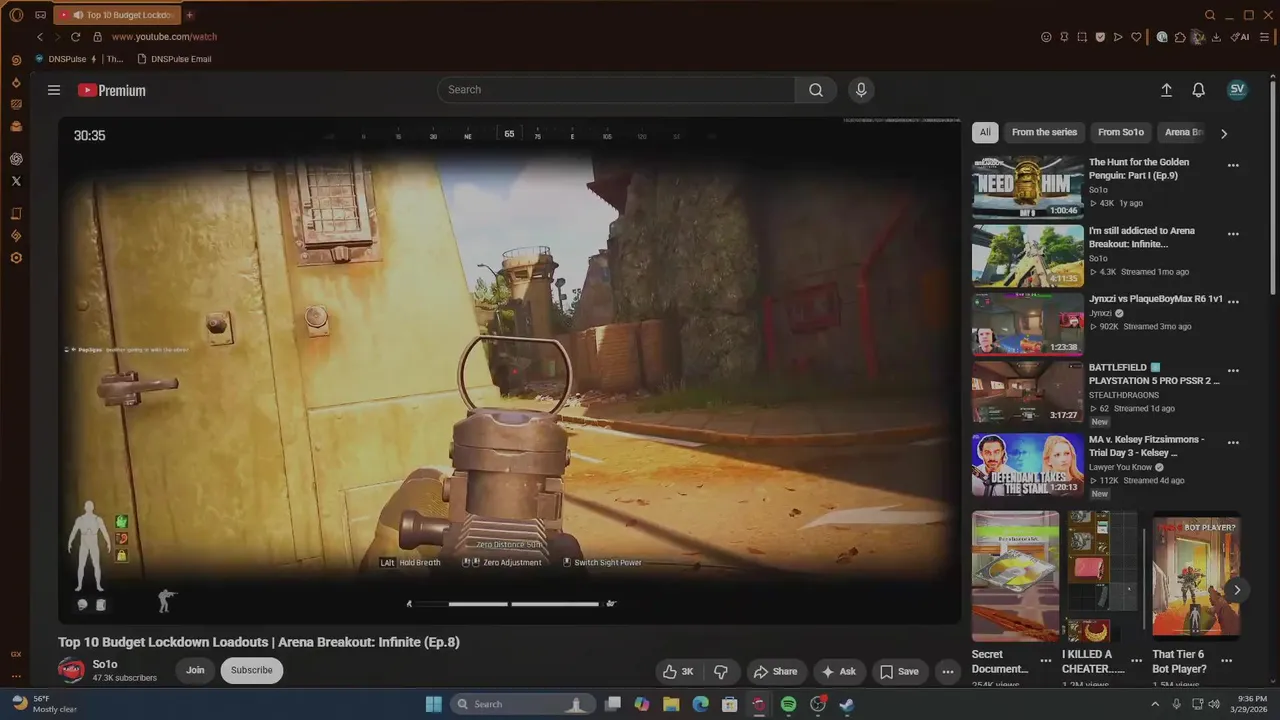Select the All filter chip

pos(985,132)
